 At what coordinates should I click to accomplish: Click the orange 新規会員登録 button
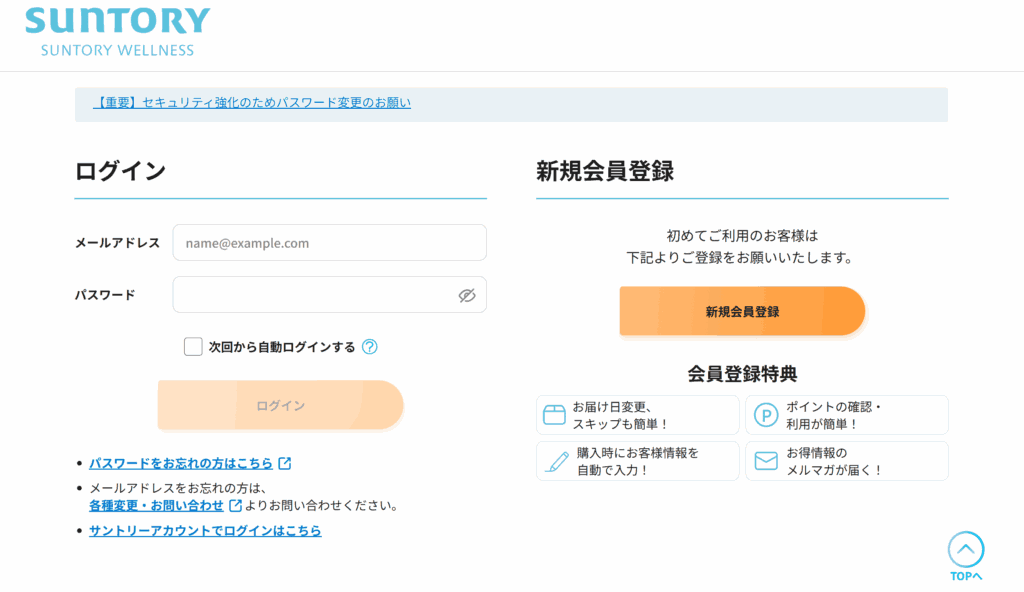pos(743,312)
